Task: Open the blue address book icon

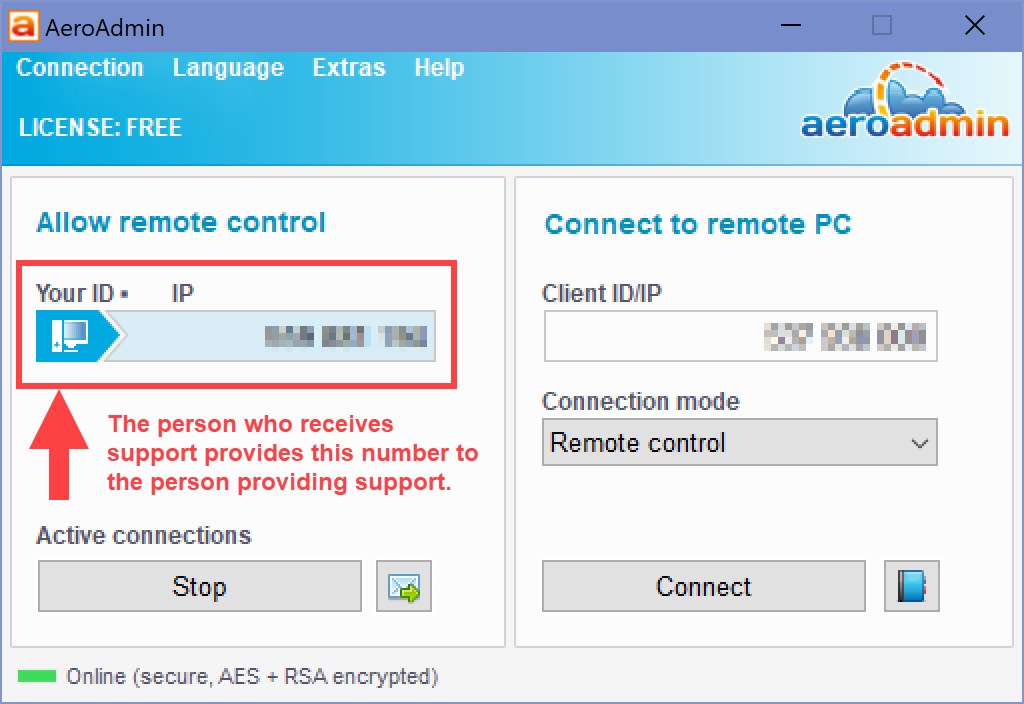Action: pyautogui.click(x=912, y=586)
